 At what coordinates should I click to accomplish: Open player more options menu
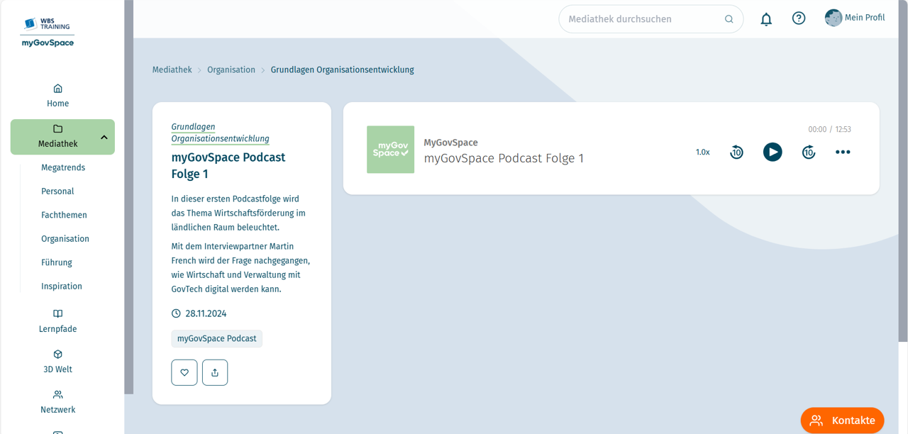tap(843, 152)
